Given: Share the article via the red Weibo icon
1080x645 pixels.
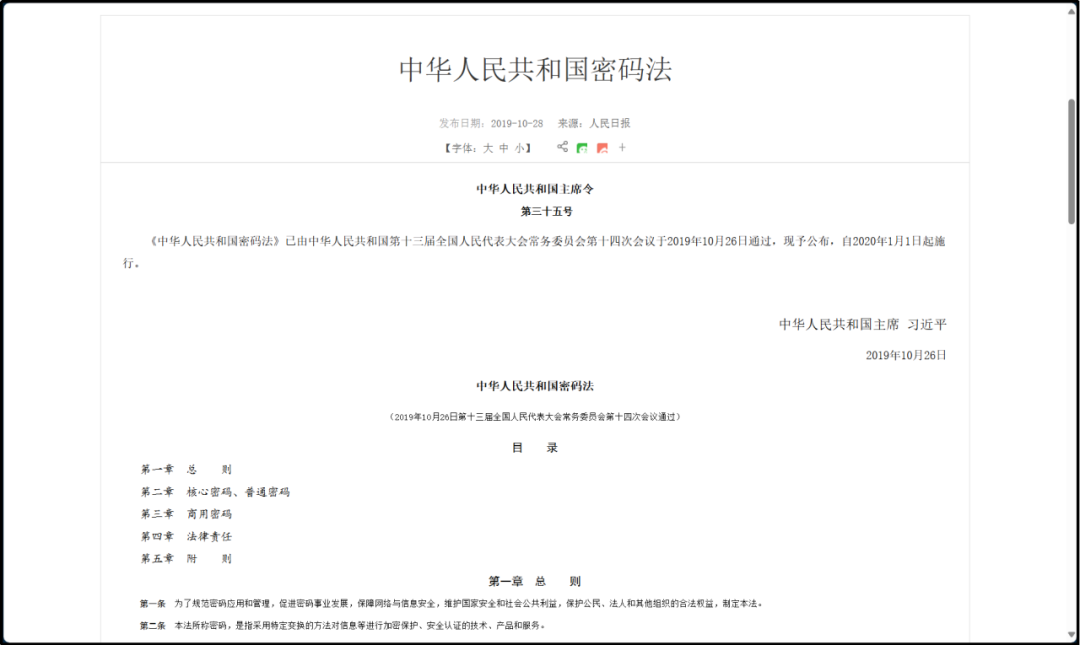Looking at the screenshot, I should pyautogui.click(x=601, y=147).
